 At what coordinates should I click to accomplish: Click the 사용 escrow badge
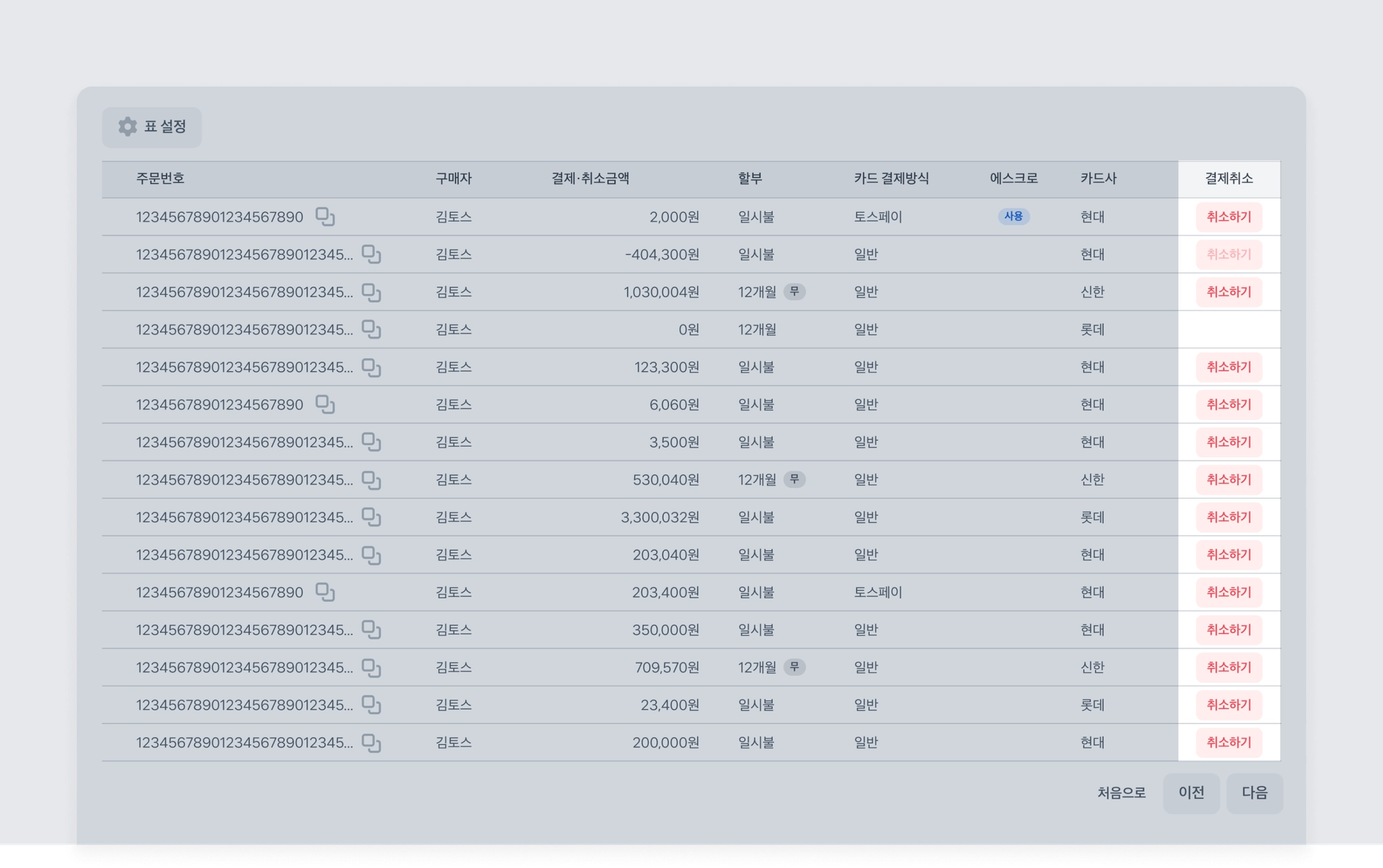pos(1013,217)
